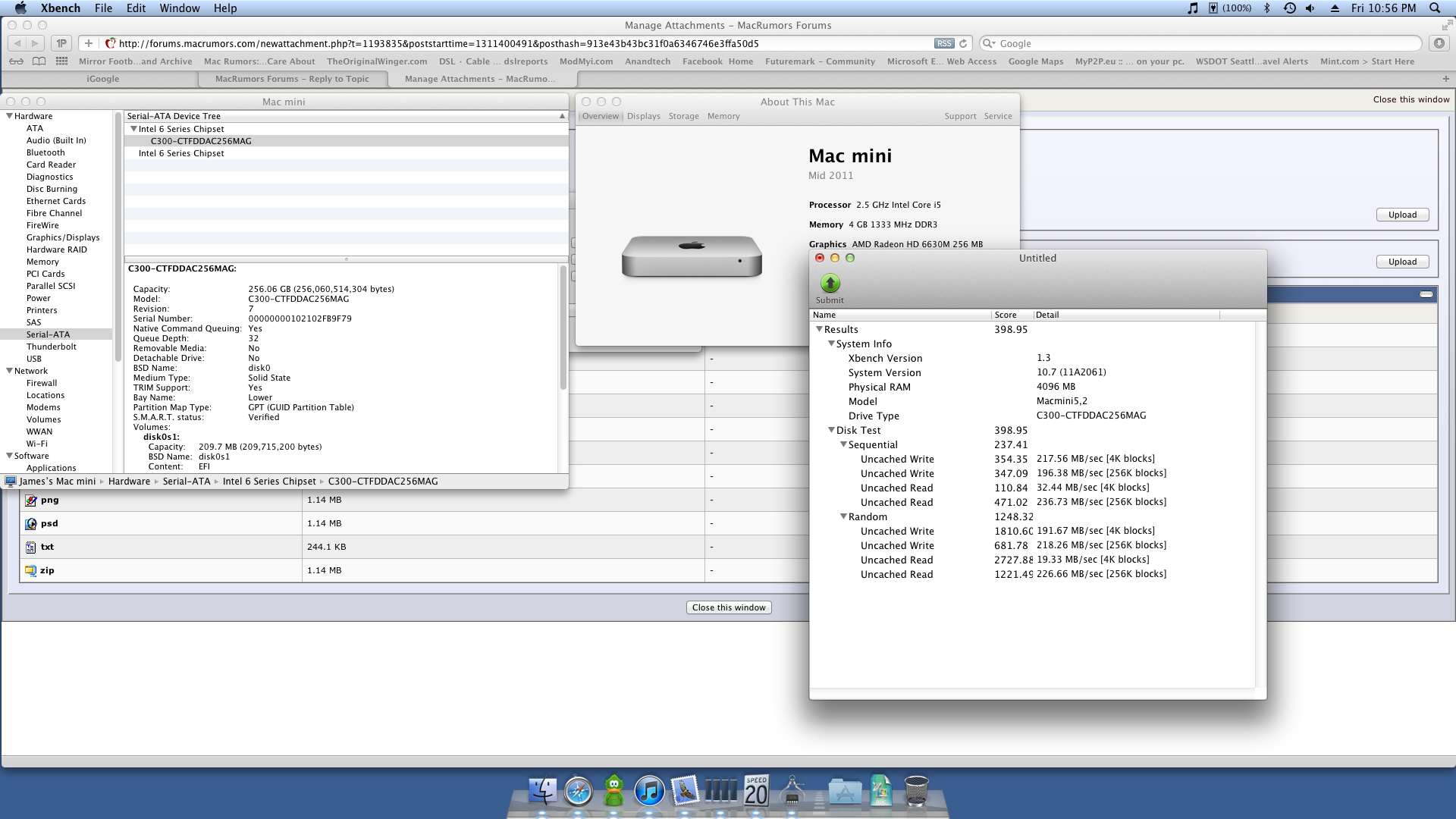Open Reading List glasses icon in bookmarks bar

coord(17,61)
